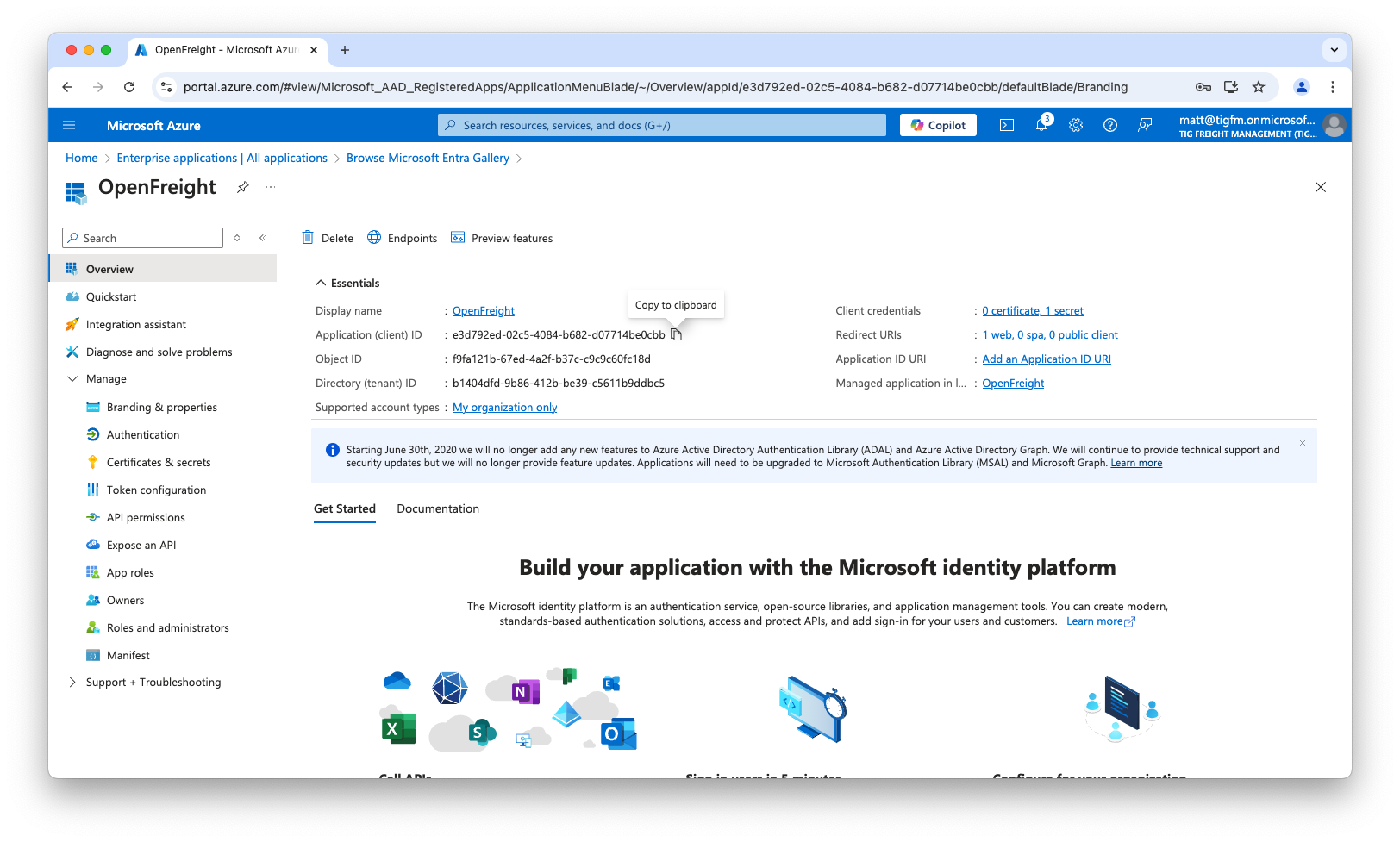This screenshot has width=1400, height=842.
Task: Click Learn more about identity platform
Action: [1101, 621]
